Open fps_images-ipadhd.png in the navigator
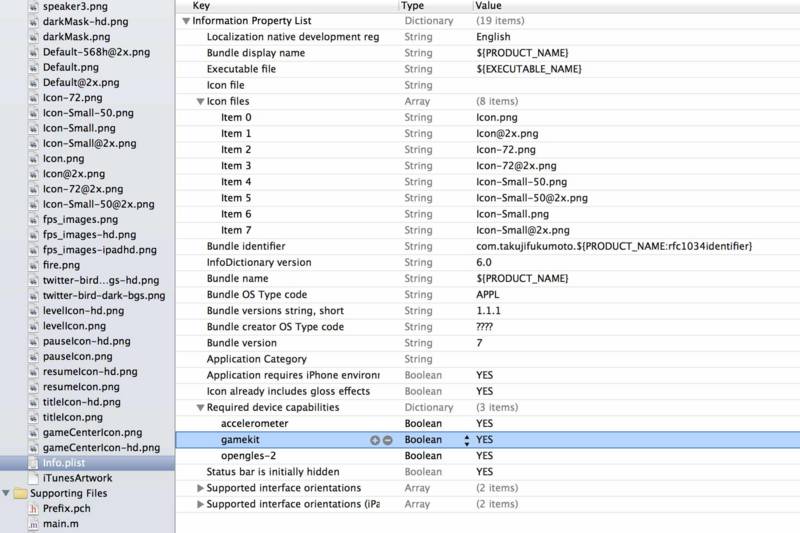The height and width of the screenshot is (533, 800). 100,250
